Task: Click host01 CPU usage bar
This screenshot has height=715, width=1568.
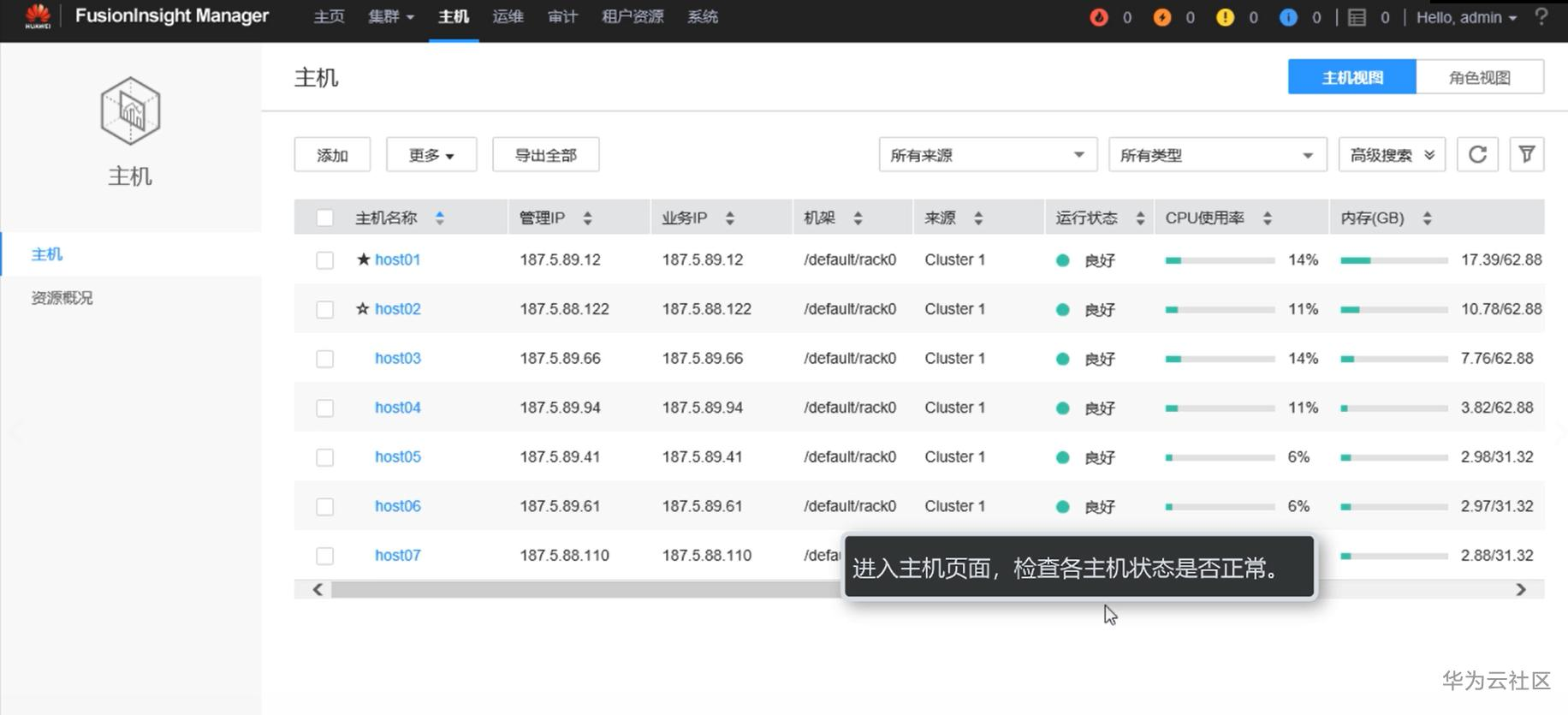Action: click(x=1221, y=260)
